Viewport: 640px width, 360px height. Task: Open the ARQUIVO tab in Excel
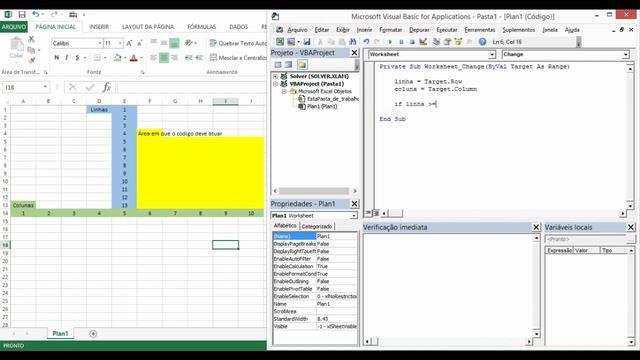(14, 27)
